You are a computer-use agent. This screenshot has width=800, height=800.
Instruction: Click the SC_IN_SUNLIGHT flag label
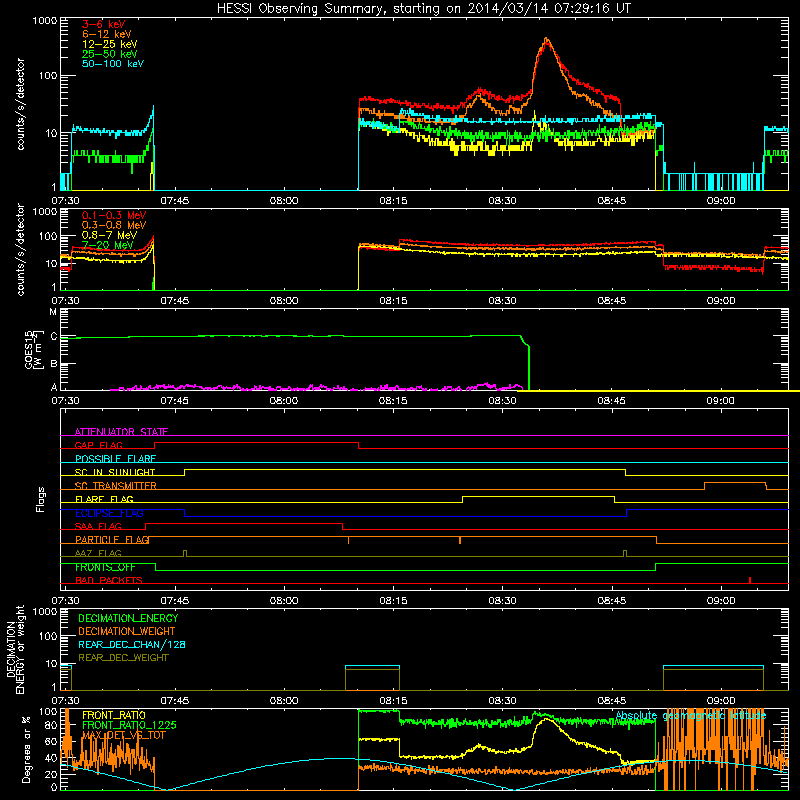click(x=115, y=472)
